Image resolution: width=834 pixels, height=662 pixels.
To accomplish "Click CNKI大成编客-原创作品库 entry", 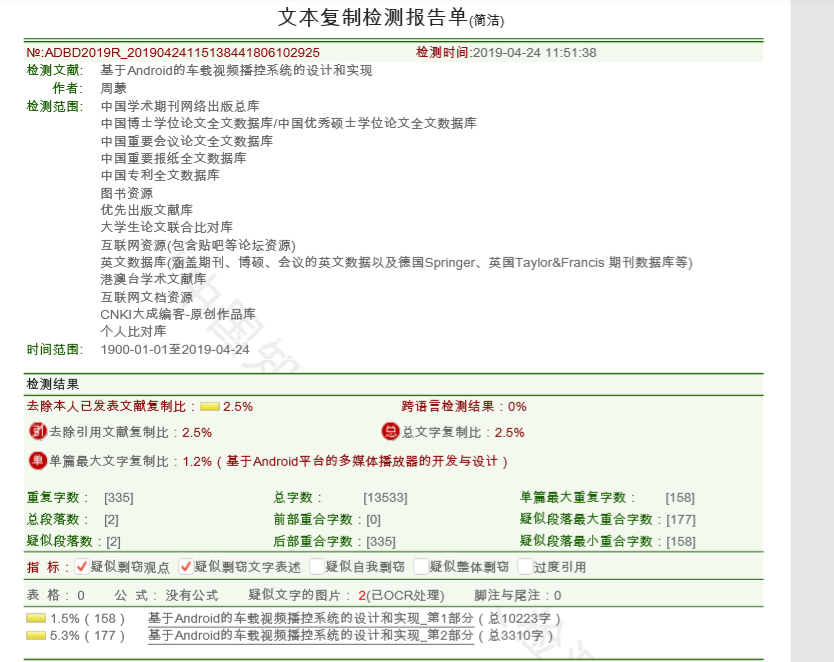I will pyautogui.click(x=178, y=314).
